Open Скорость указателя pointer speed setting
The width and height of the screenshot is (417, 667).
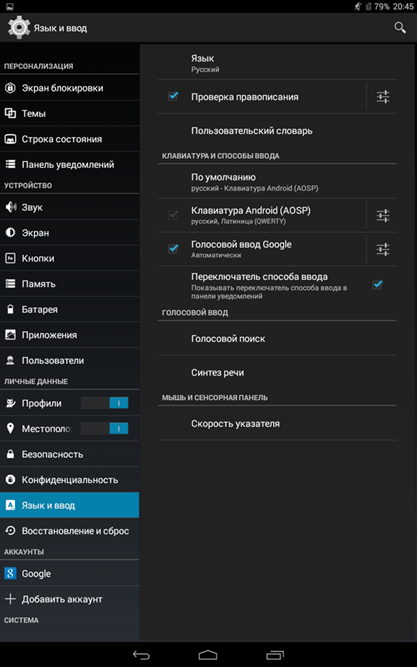point(277,424)
